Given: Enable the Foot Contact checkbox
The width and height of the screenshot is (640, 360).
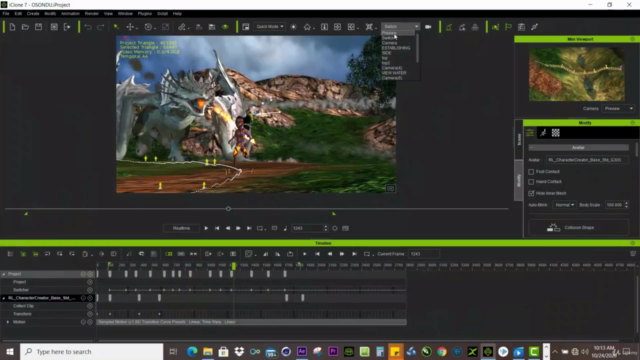Looking at the screenshot, I should click(531, 172).
